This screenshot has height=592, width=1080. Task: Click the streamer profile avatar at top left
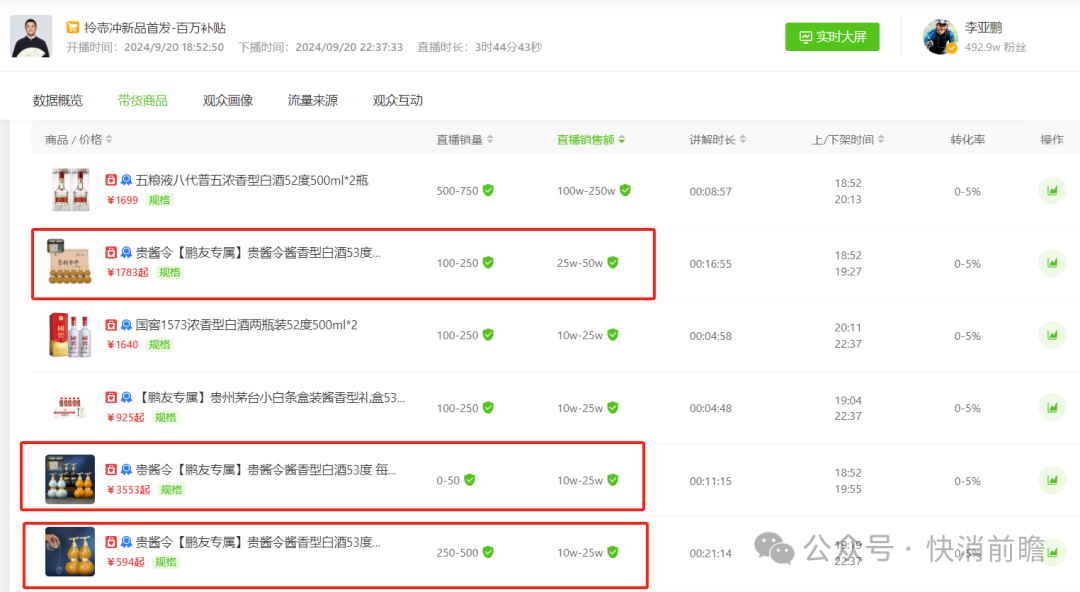pyautogui.click(x=31, y=37)
